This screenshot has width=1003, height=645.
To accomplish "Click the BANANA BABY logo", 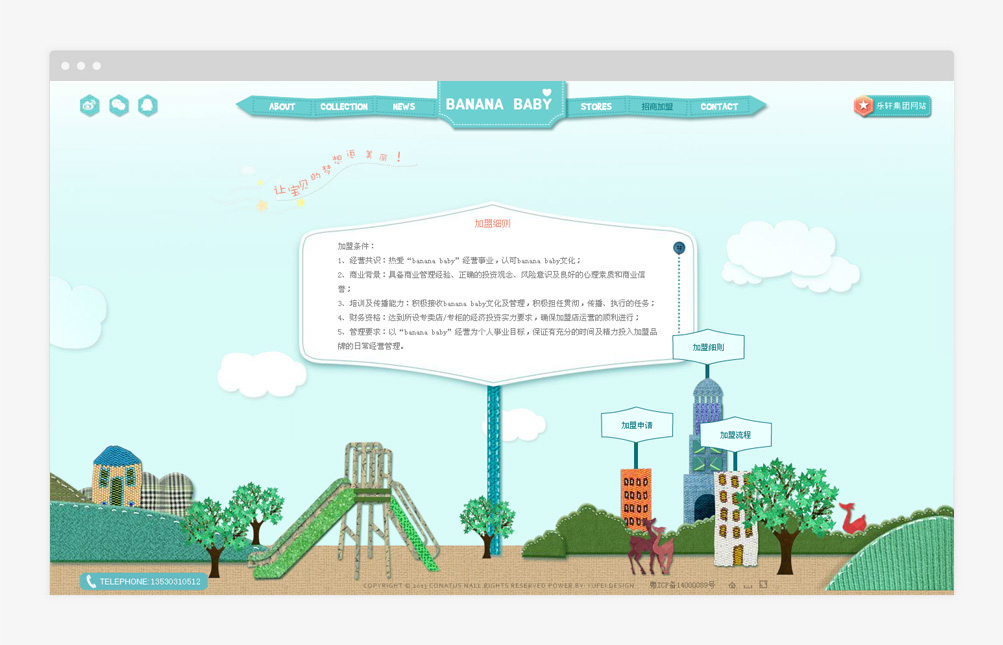I will [x=499, y=104].
